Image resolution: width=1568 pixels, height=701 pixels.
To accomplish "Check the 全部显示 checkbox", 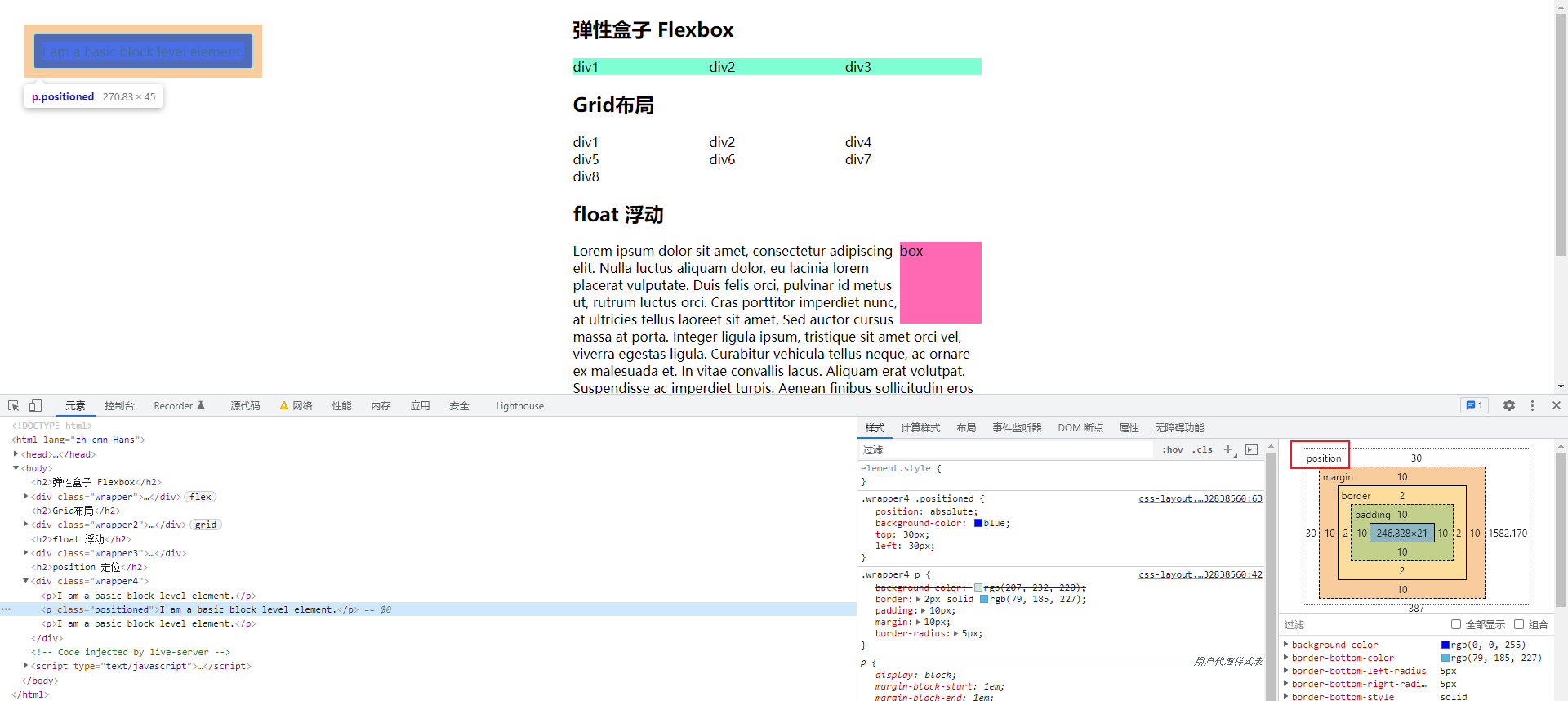I will 1455,624.
